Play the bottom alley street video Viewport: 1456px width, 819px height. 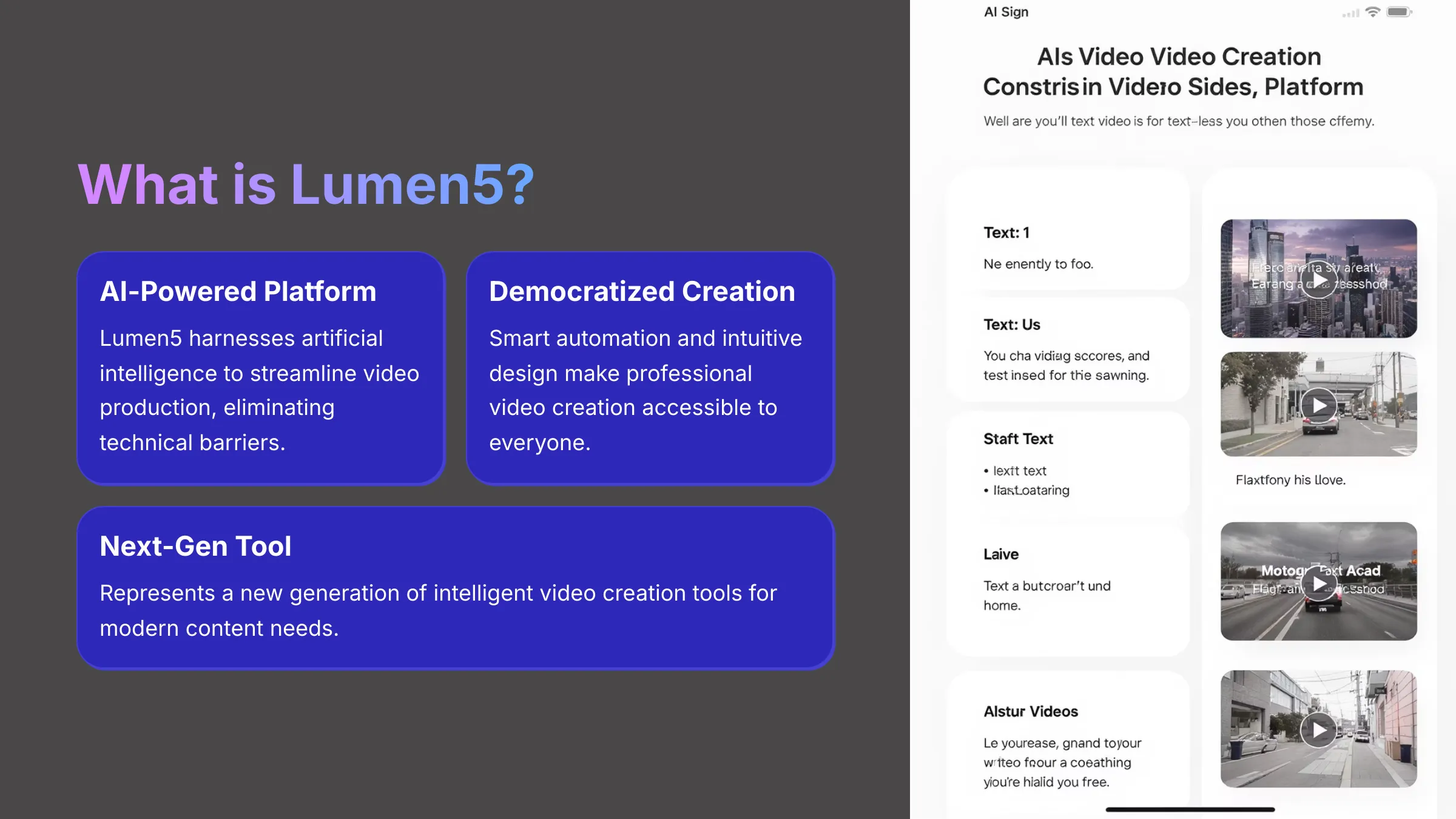click(1318, 730)
